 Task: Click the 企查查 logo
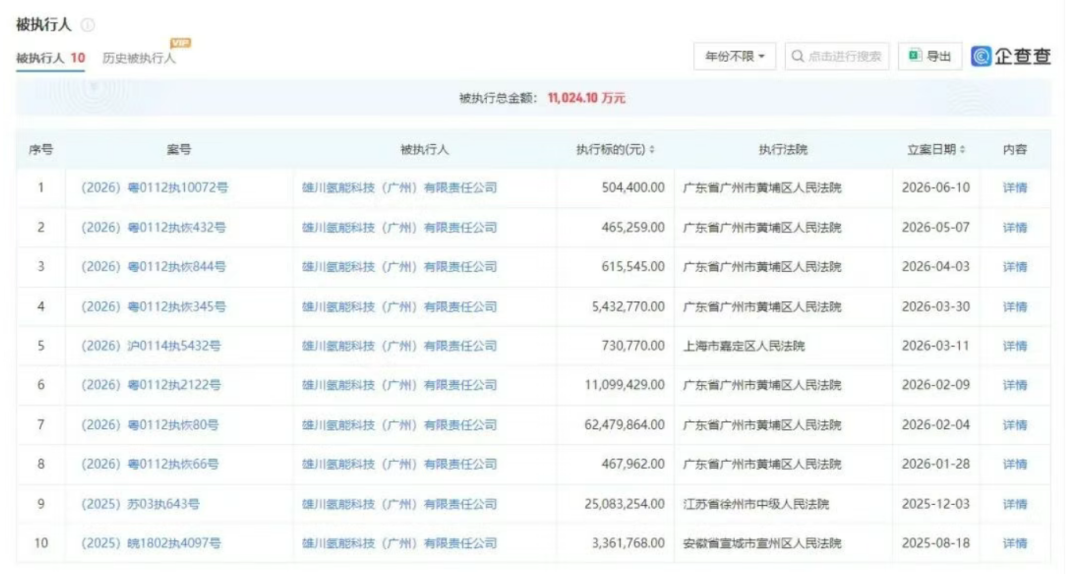pos(1011,56)
